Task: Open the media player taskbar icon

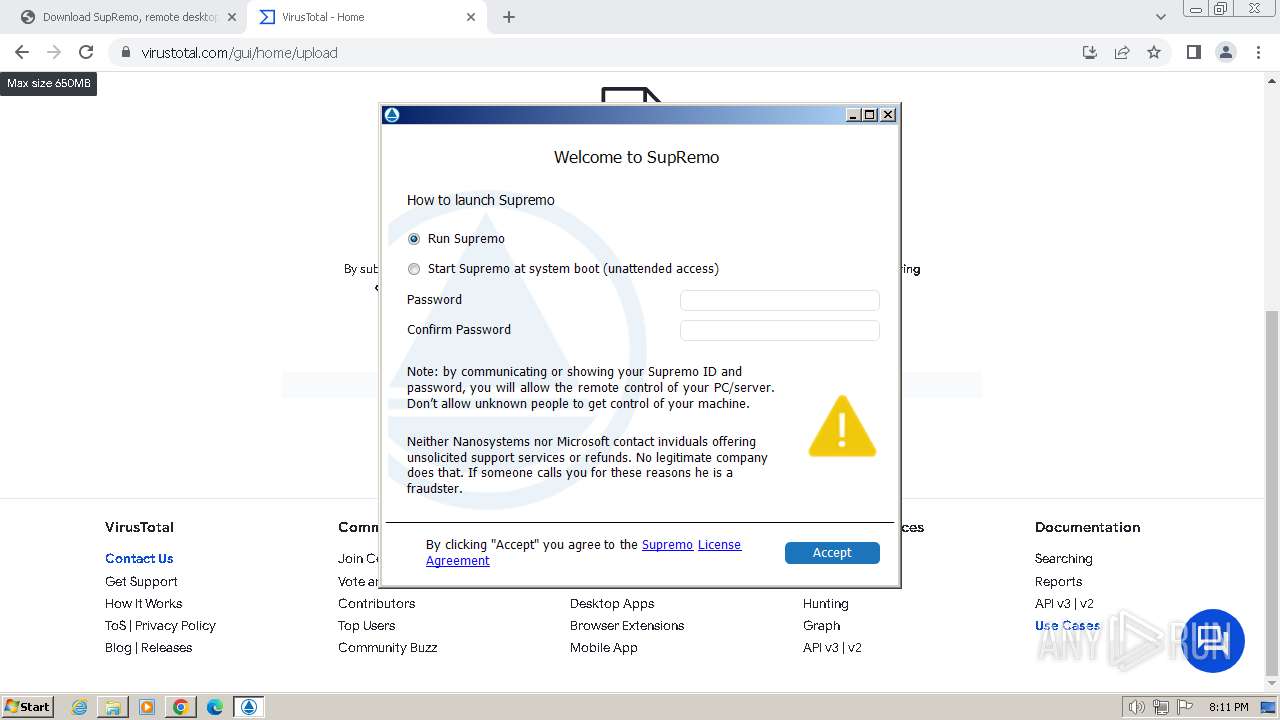Action: 147,707
